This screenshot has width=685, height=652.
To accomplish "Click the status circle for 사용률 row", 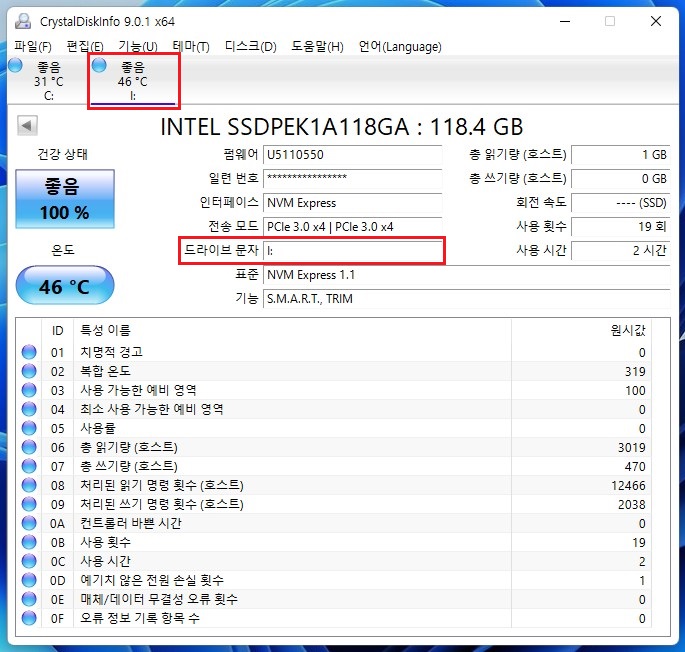I will [x=29, y=428].
